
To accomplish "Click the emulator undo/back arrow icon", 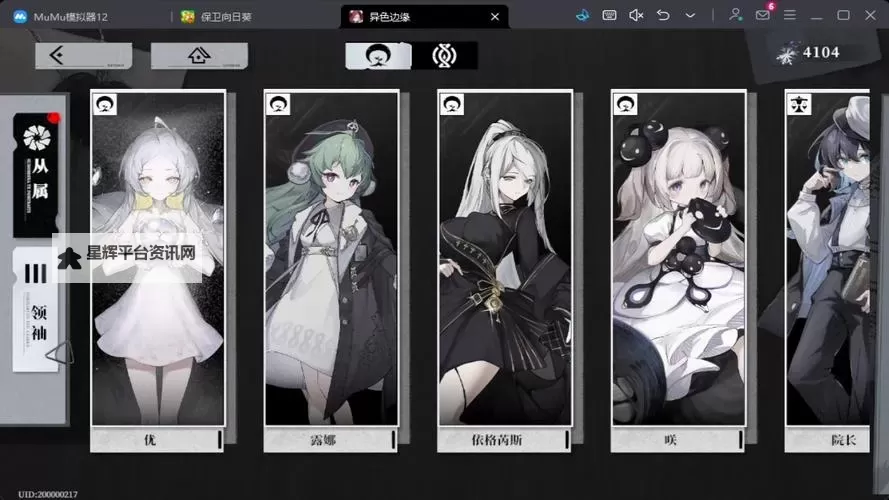I will (x=663, y=15).
